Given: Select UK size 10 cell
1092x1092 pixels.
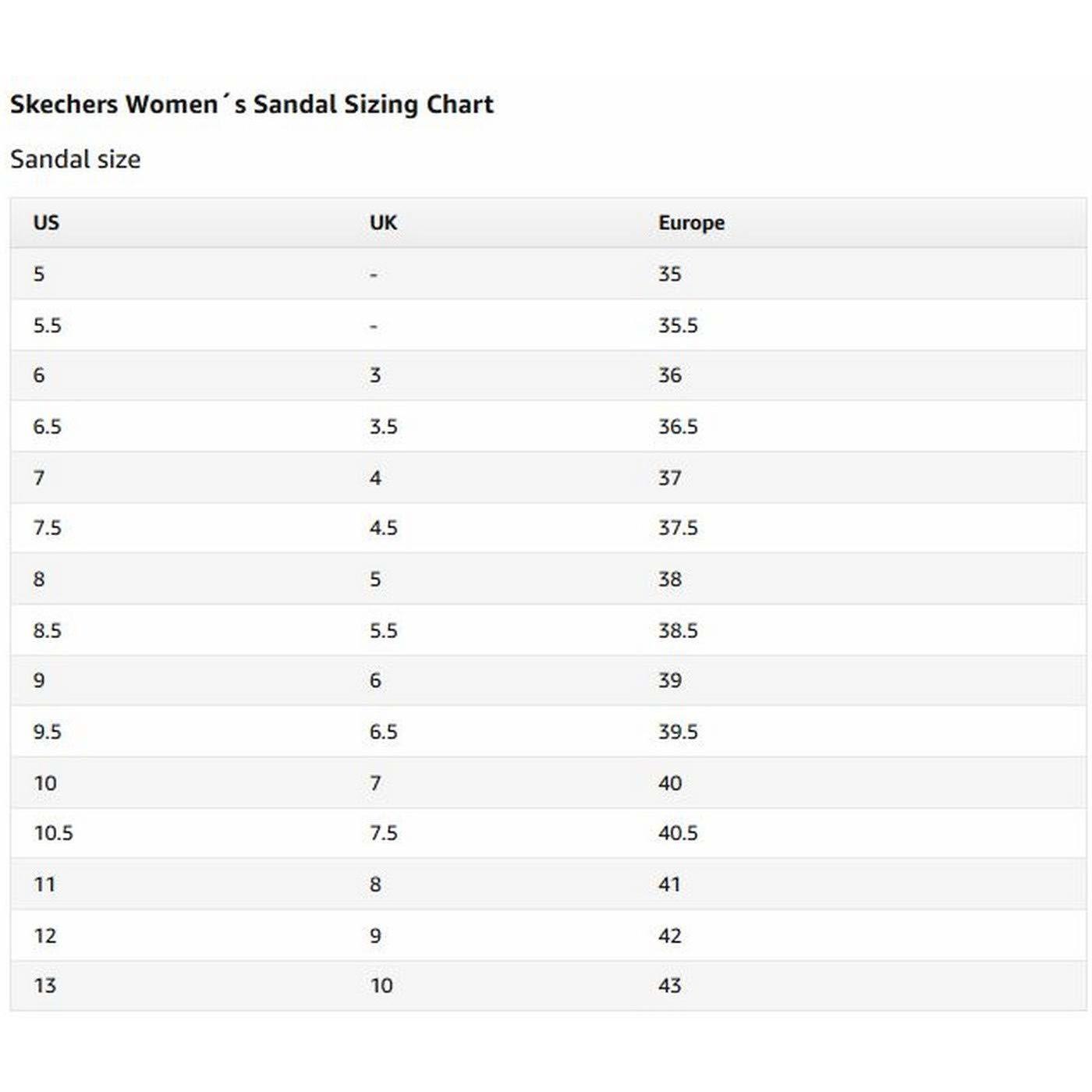Looking at the screenshot, I should tap(381, 986).
